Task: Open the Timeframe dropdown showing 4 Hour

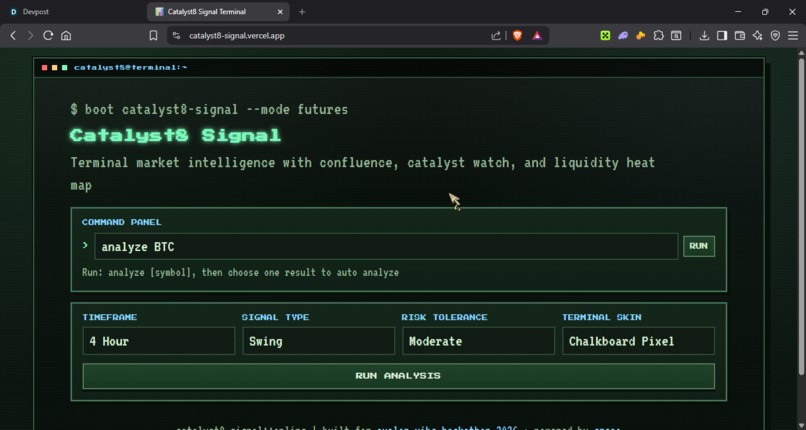Action: [159, 341]
